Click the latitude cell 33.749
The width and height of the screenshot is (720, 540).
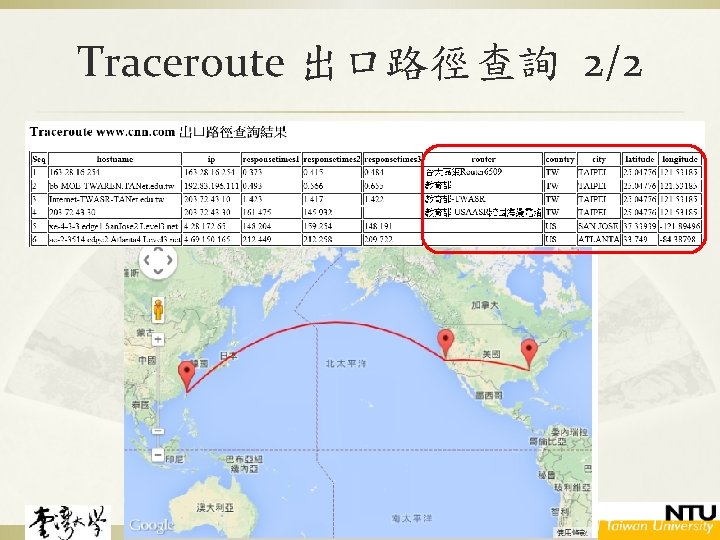point(640,239)
